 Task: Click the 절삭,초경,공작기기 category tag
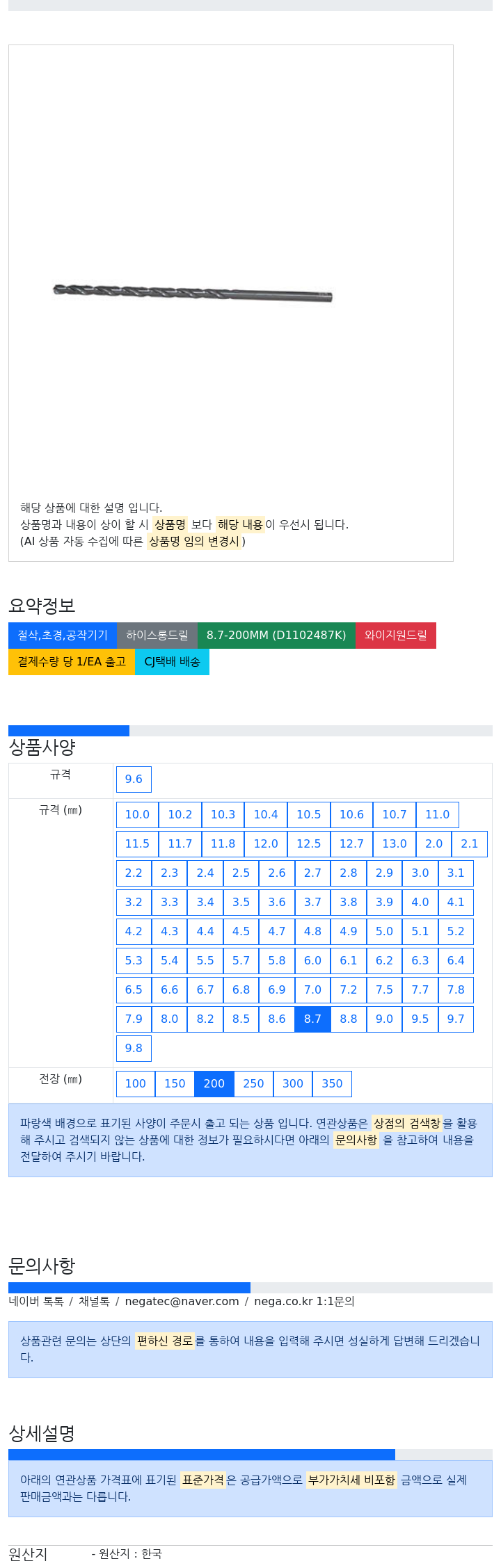(x=63, y=635)
